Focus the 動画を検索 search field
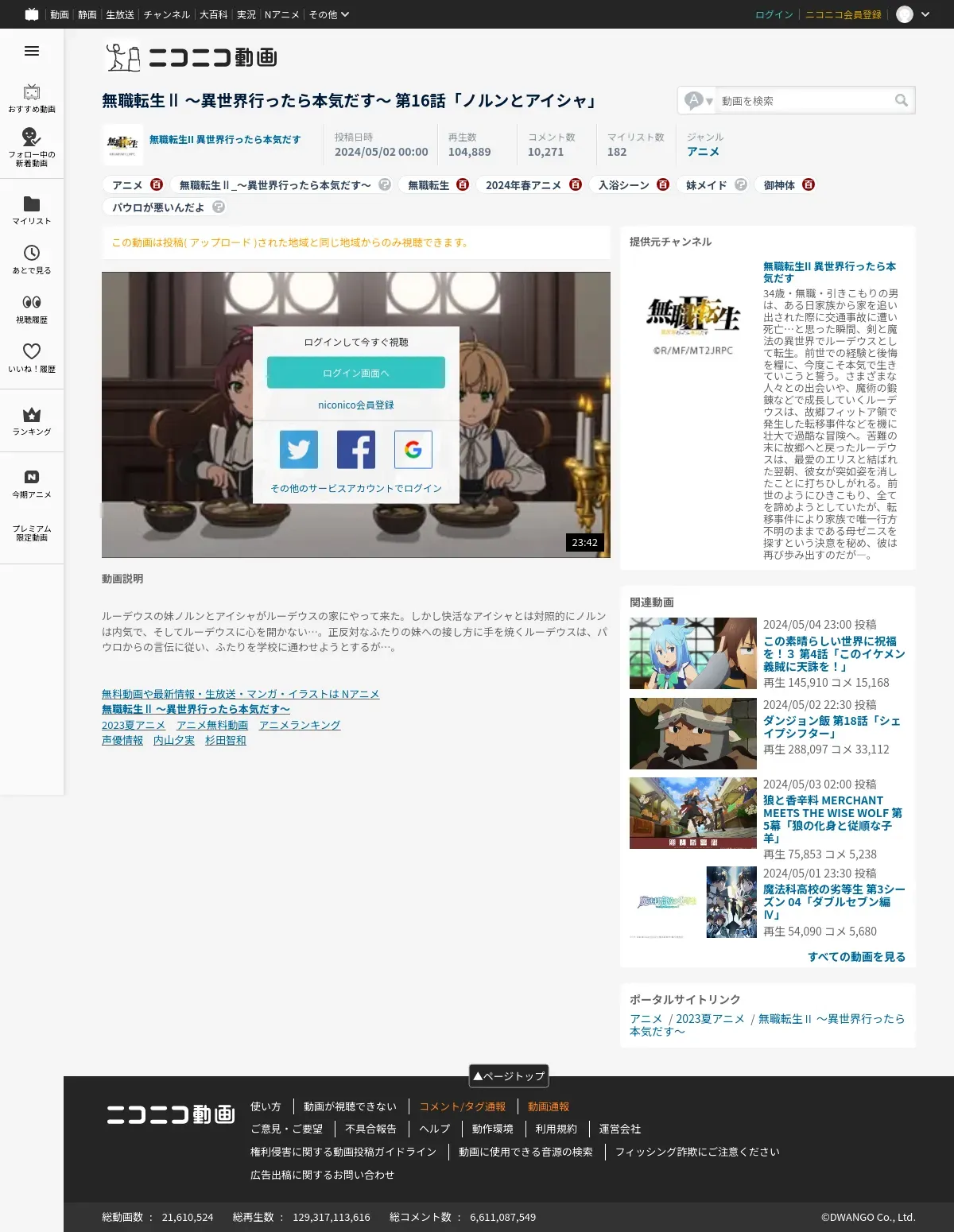 [x=805, y=100]
